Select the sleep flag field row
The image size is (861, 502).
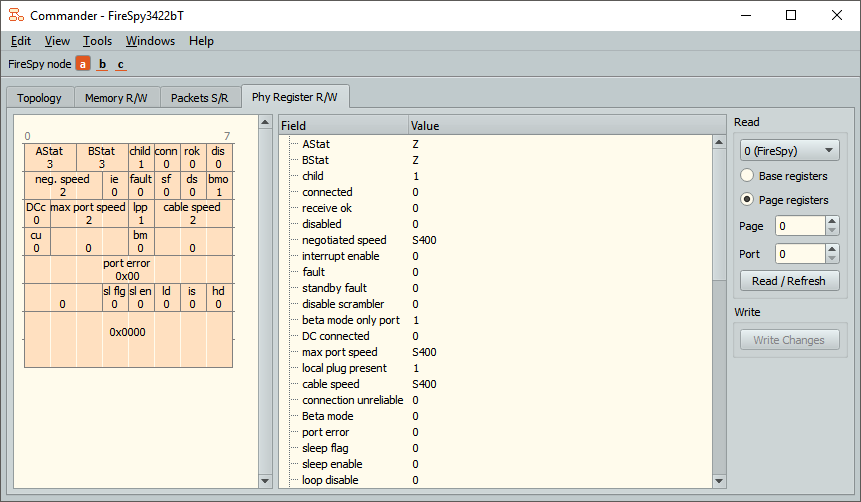click(x=496, y=448)
